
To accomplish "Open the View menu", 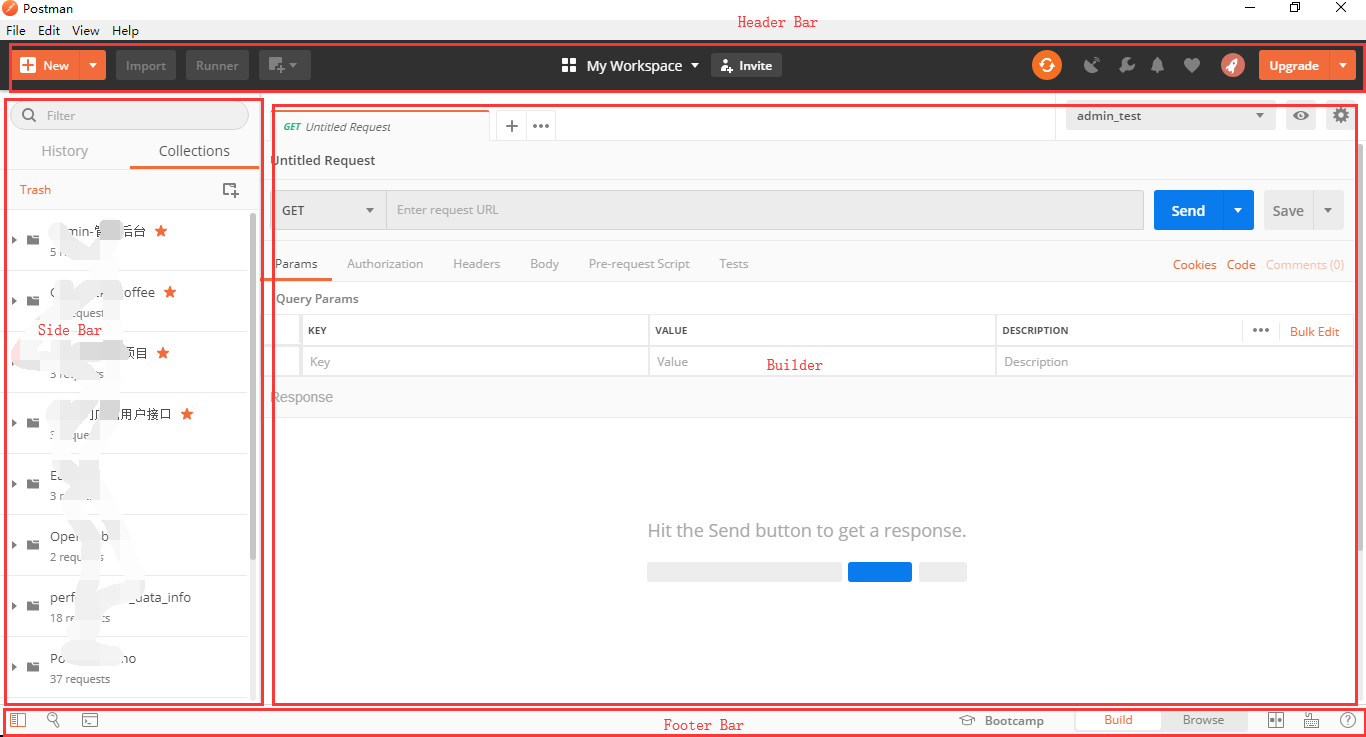I will tap(86, 31).
